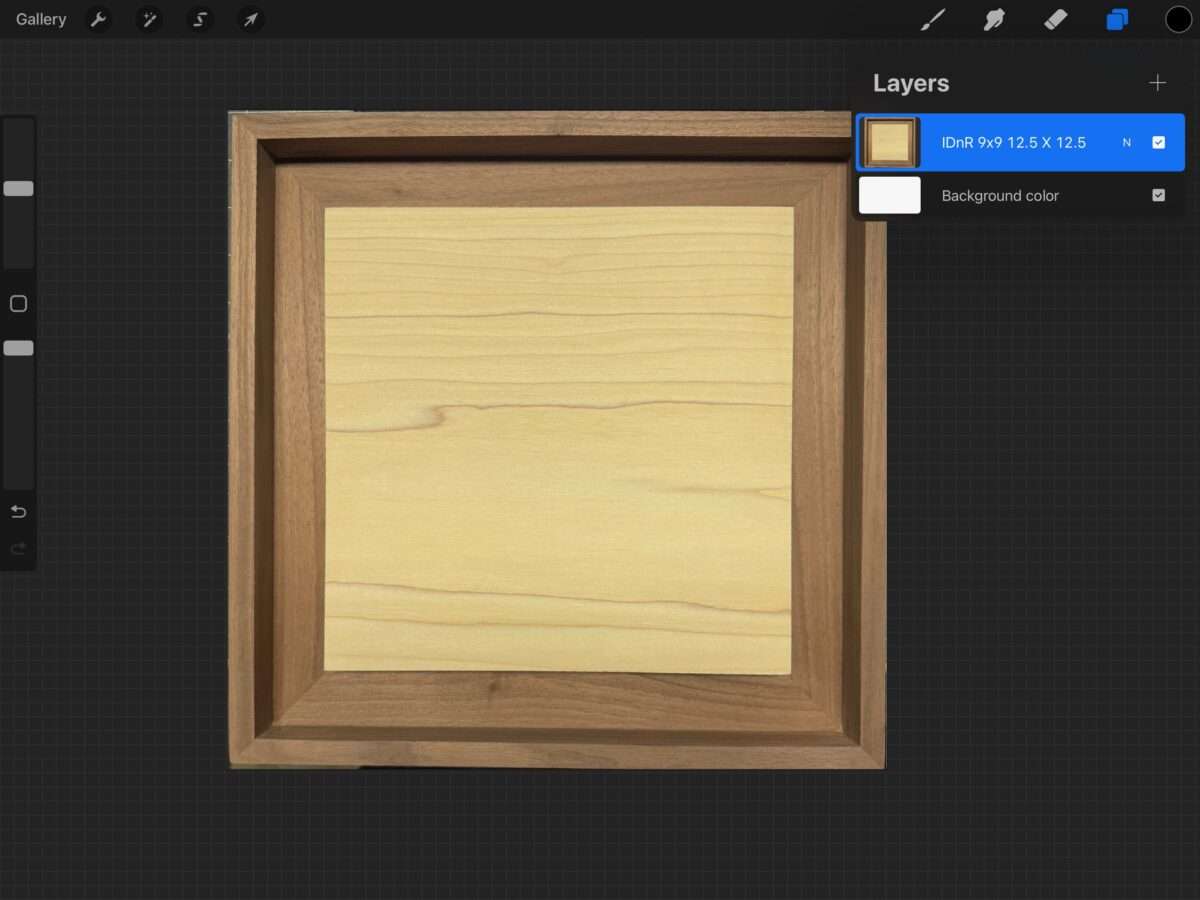Toggle Background color layer visibility

point(1158,195)
